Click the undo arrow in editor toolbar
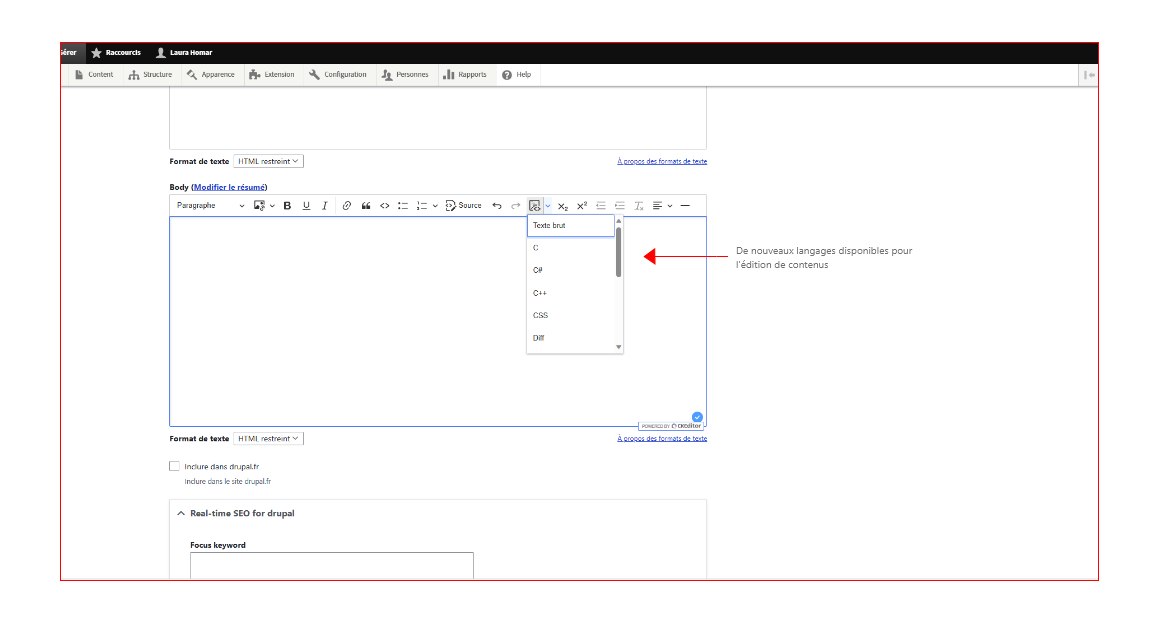This screenshot has height=623, width=1159. pos(497,206)
